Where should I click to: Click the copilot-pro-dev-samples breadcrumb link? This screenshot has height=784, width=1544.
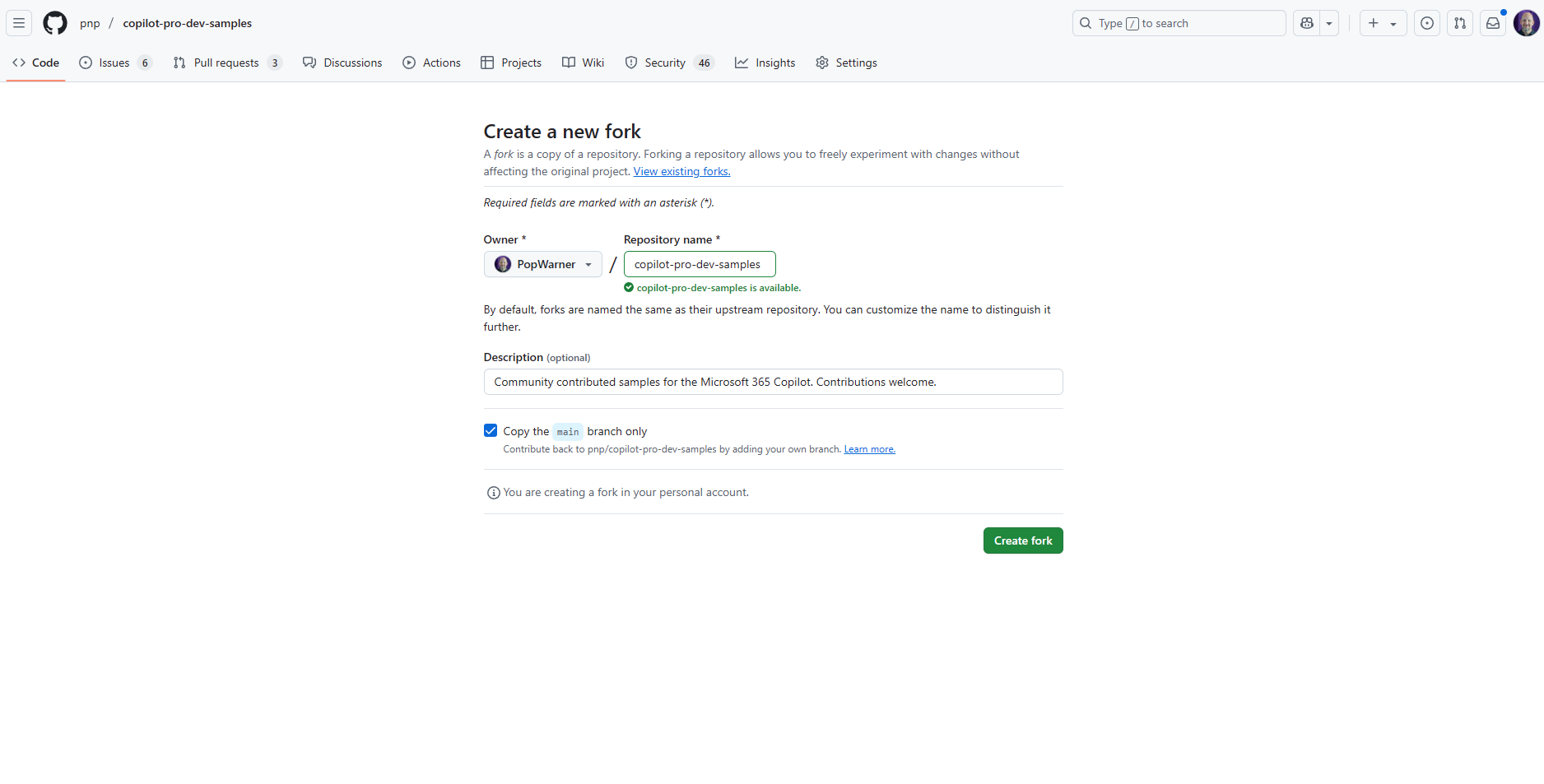click(x=188, y=23)
